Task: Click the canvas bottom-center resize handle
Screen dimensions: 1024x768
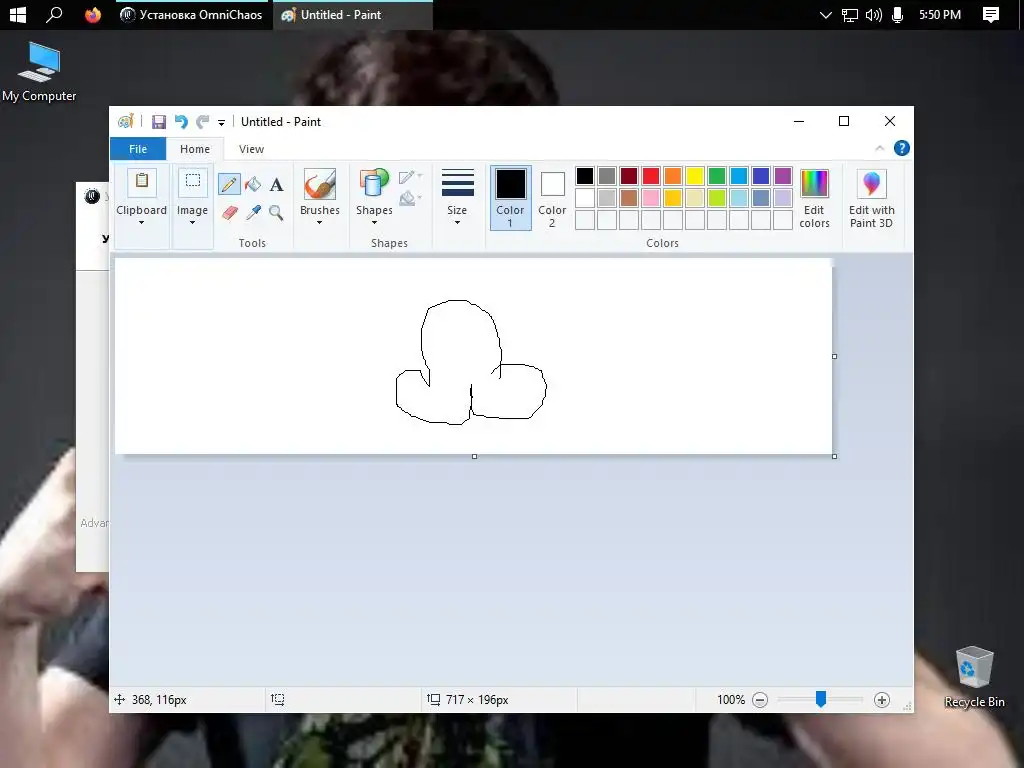Action: coord(474,456)
